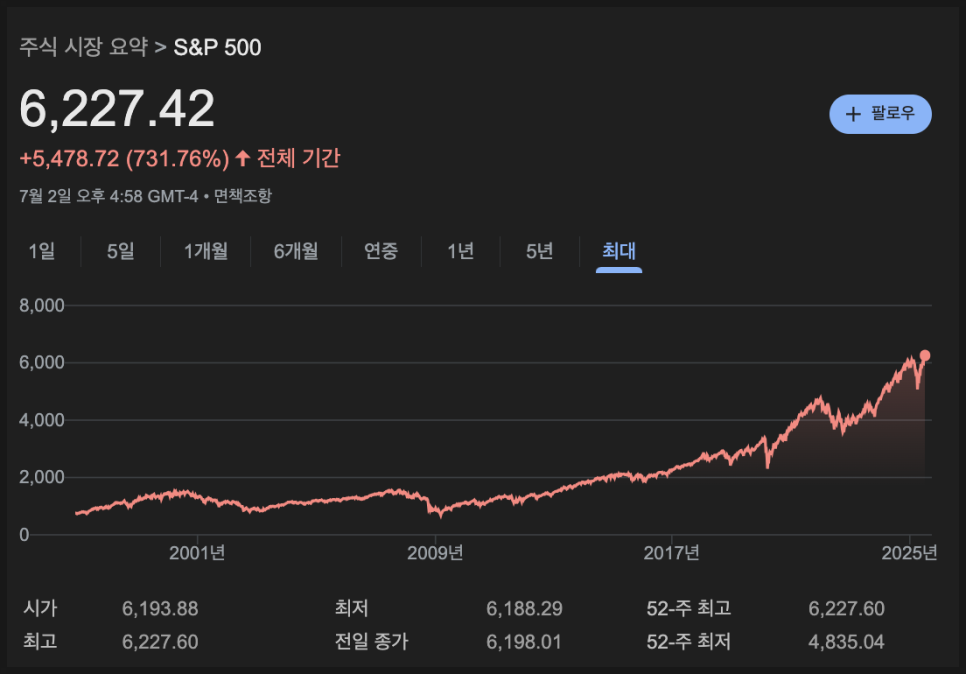Click the 최저 value 6,188.29
Viewport: 966px width, 674px height.
(524, 609)
